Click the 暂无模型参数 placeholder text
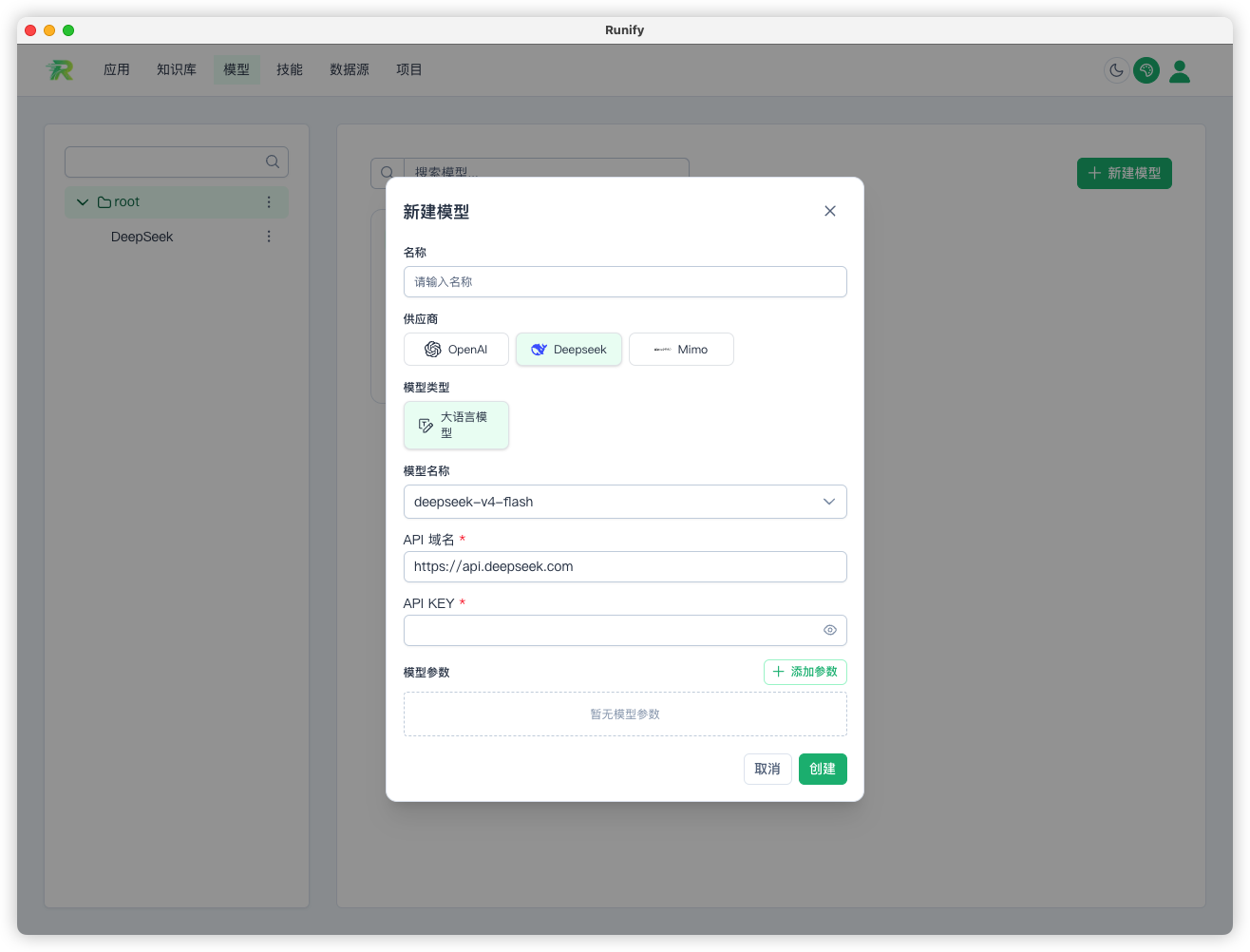Screen dimensions: 1250x952 (x=625, y=714)
